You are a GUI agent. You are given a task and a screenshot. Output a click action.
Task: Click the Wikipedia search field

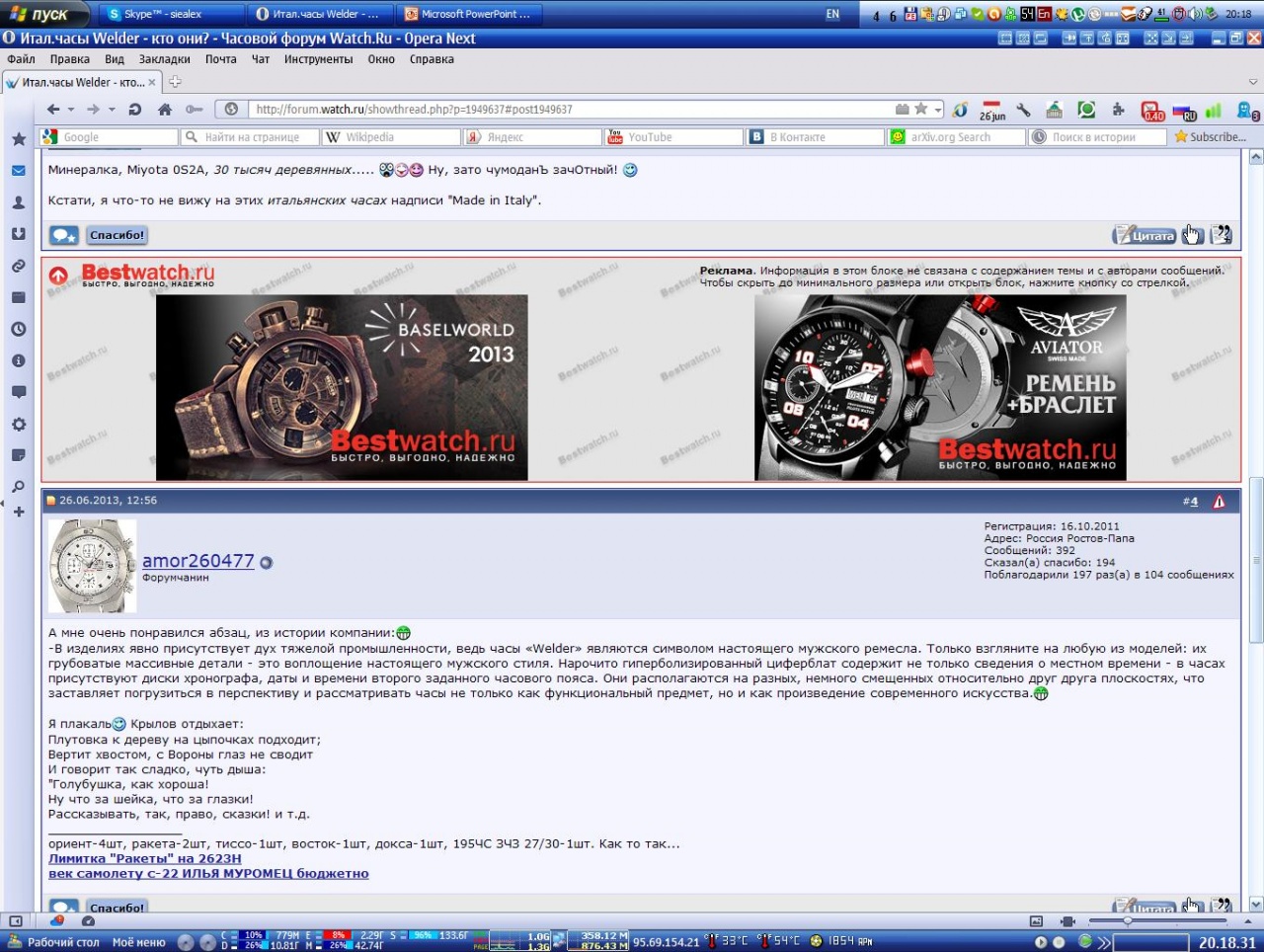391,137
